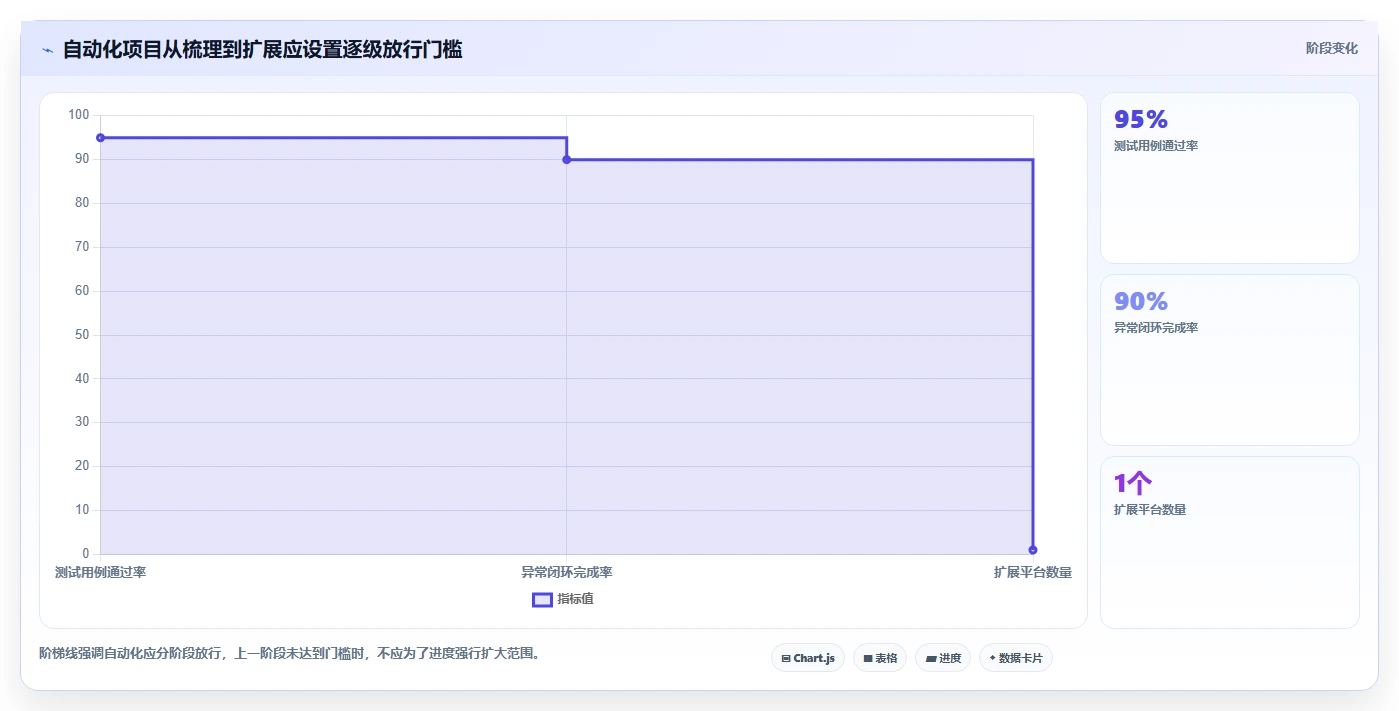
Task: Click the lightning icon beside the chart title
Action: coord(48,49)
